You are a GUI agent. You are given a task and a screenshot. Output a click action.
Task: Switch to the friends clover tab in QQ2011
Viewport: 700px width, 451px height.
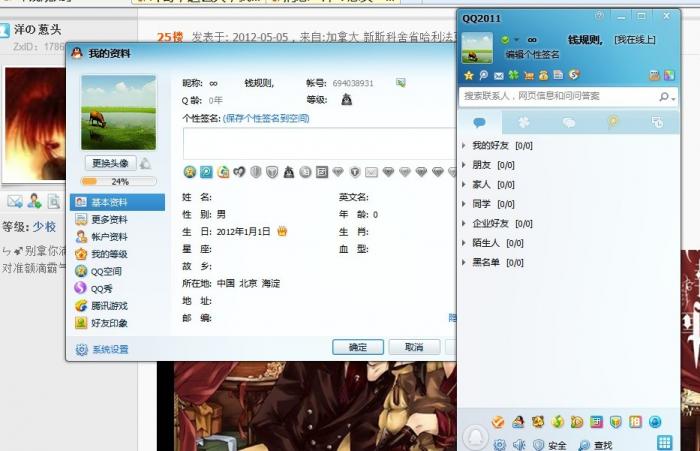524,122
